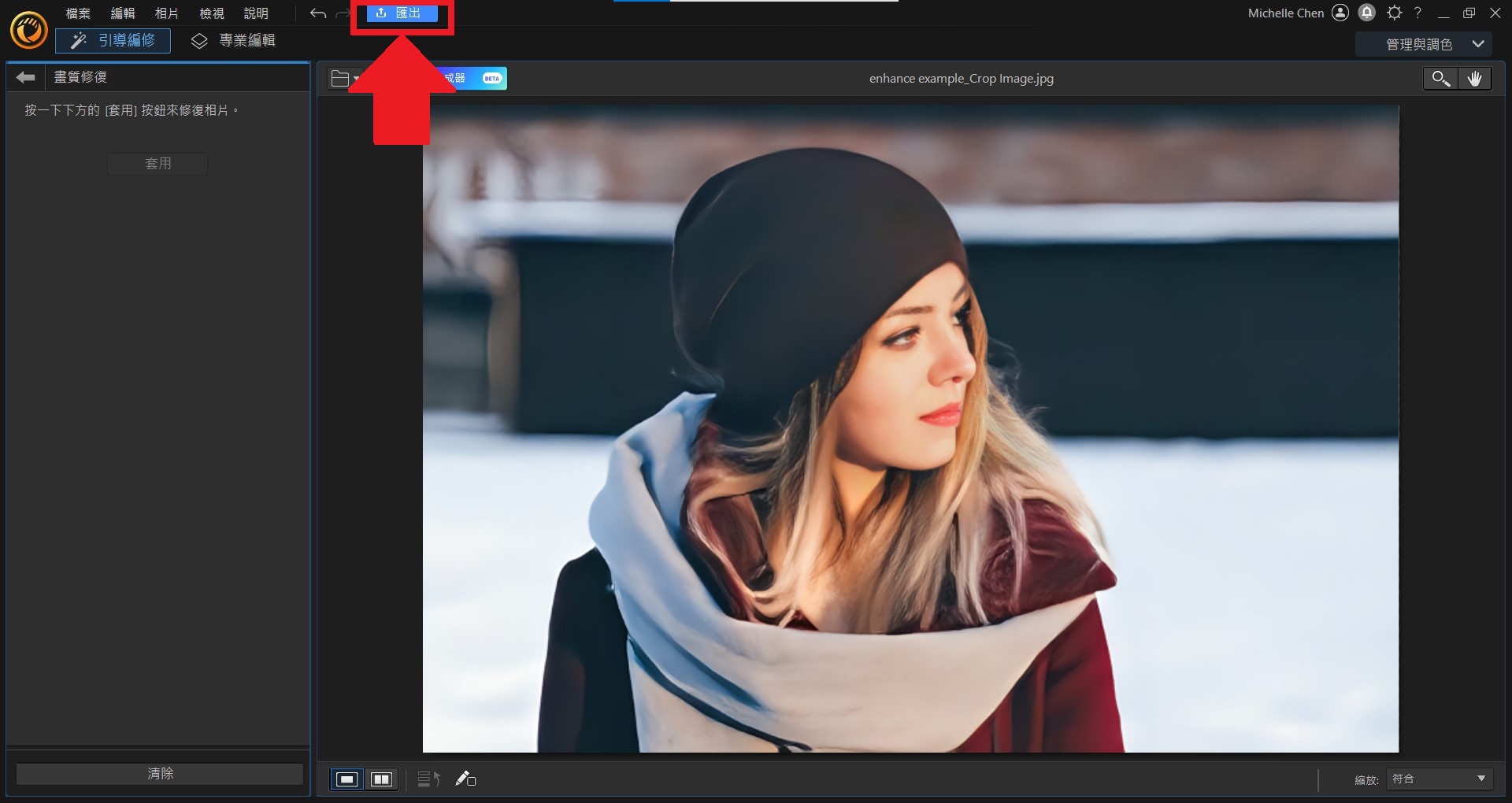Go back from 畫質修復 panel
Viewport: 1512px width, 803px height.
25,77
